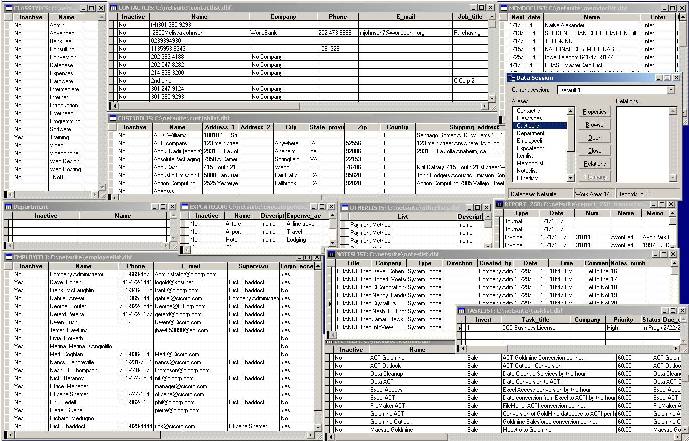
Task: Click E_mail column header in EMPLOYEELIST
Action: [x=191, y=266]
